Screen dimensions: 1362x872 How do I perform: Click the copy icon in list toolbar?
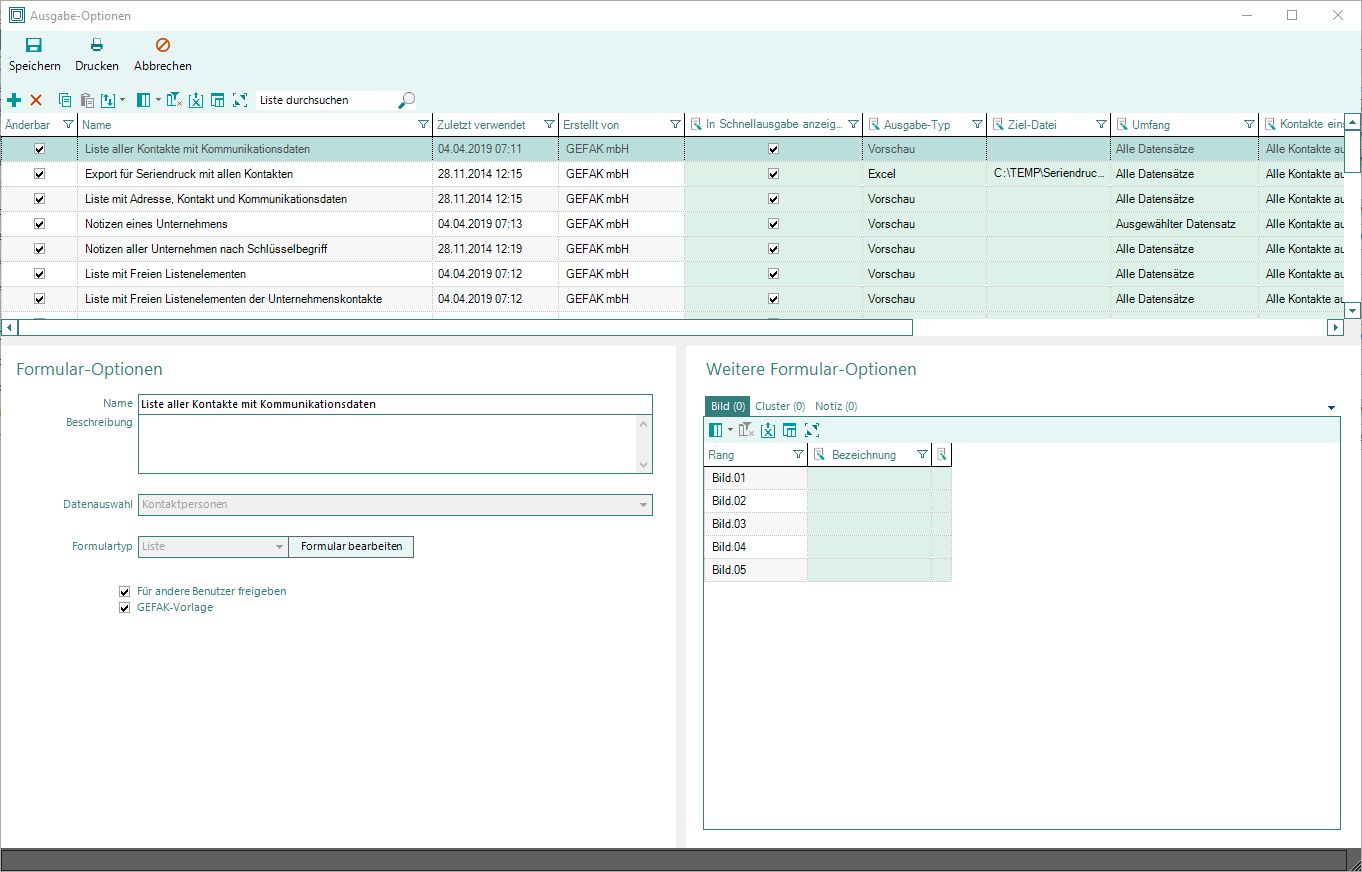[x=65, y=100]
